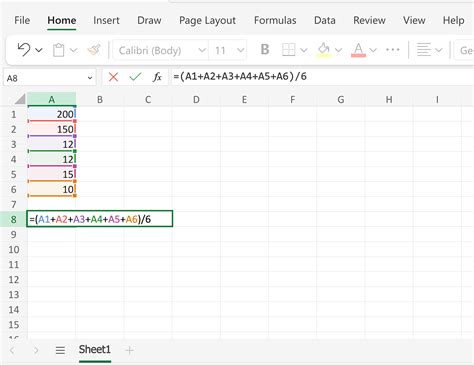This screenshot has height=365, width=474.
Task: Click the text alignment icon
Action: (x=424, y=50)
